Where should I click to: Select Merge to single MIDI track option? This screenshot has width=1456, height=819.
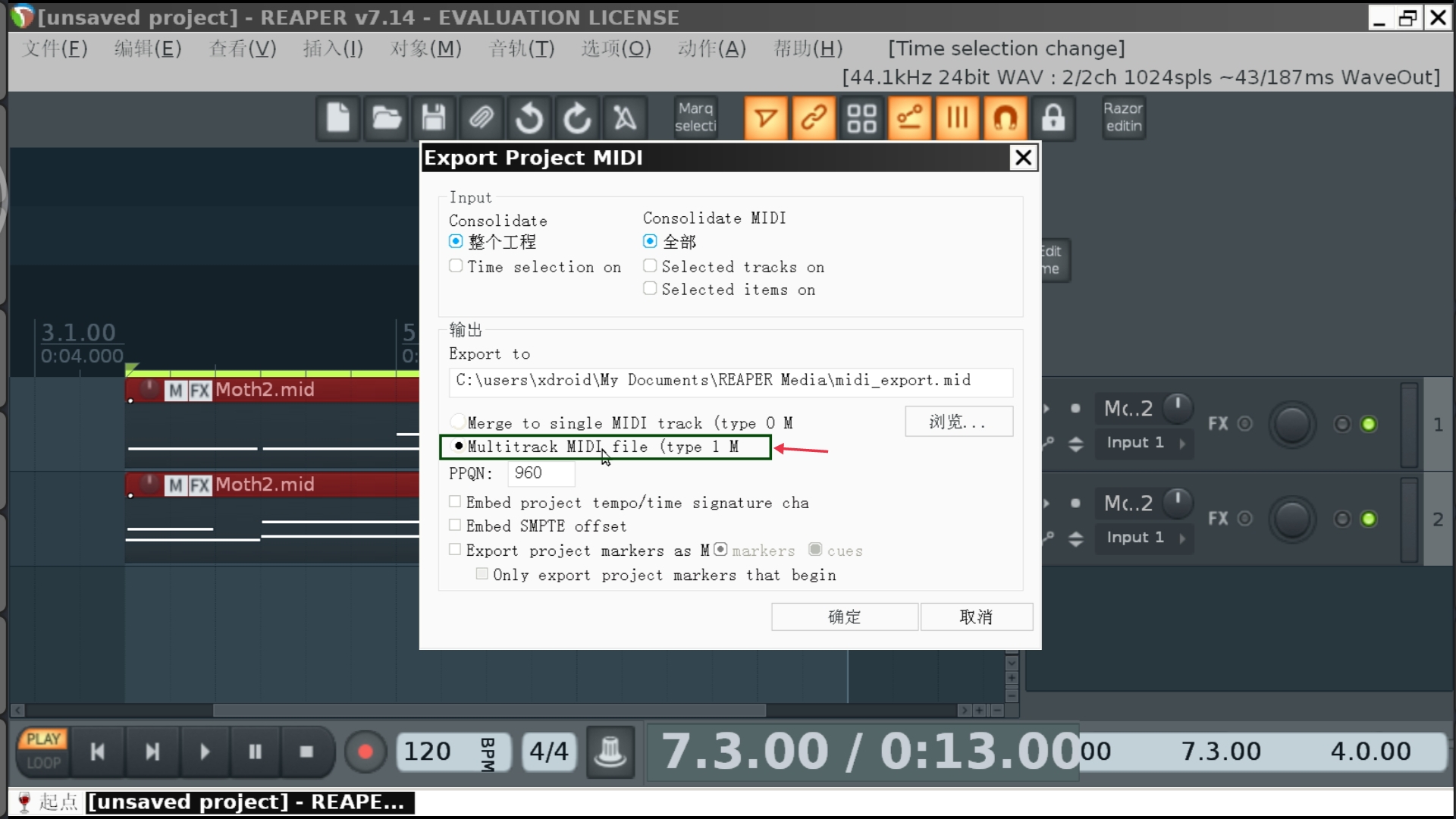[457, 421]
